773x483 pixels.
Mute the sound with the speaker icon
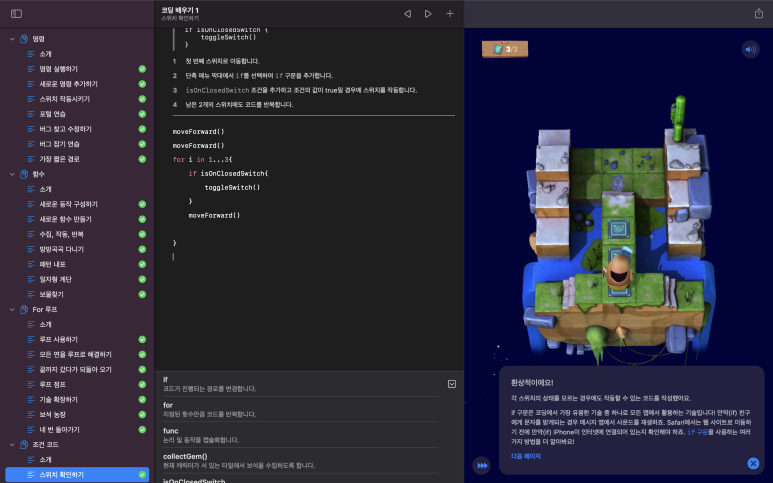pyautogui.click(x=750, y=49)
